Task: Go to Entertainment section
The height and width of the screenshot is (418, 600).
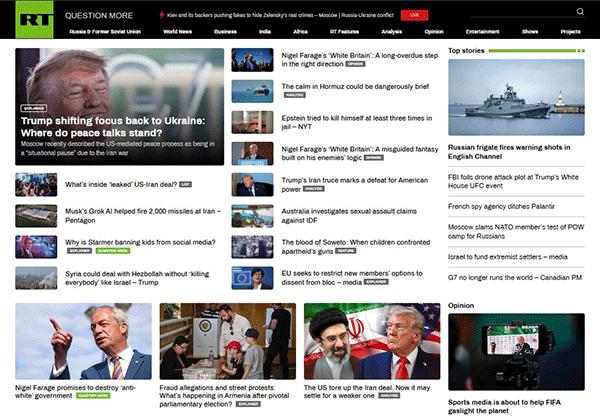Action: (x=483, y=32)
